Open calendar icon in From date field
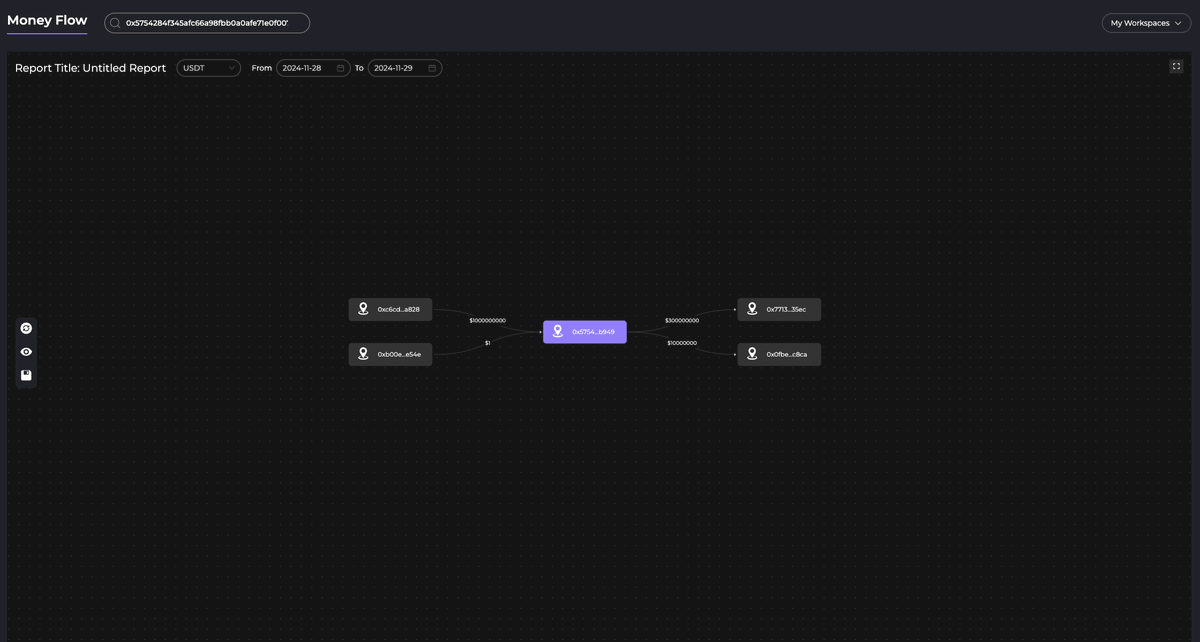The width and height of the screenshot is (1200, 642). tap(340, 68)
